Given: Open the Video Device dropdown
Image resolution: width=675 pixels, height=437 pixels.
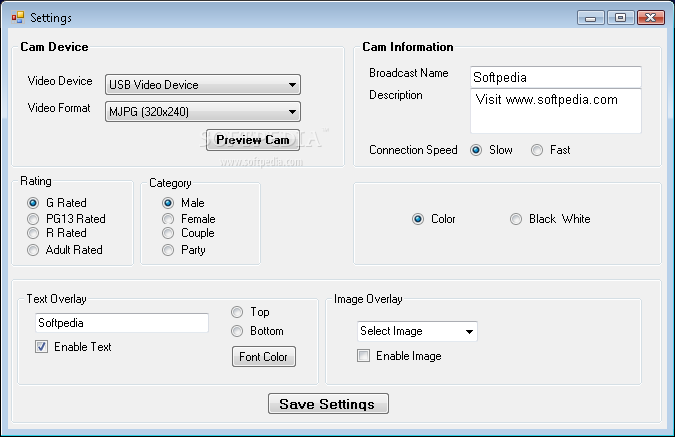Looking at the screenshot, I should pos(203,84).
